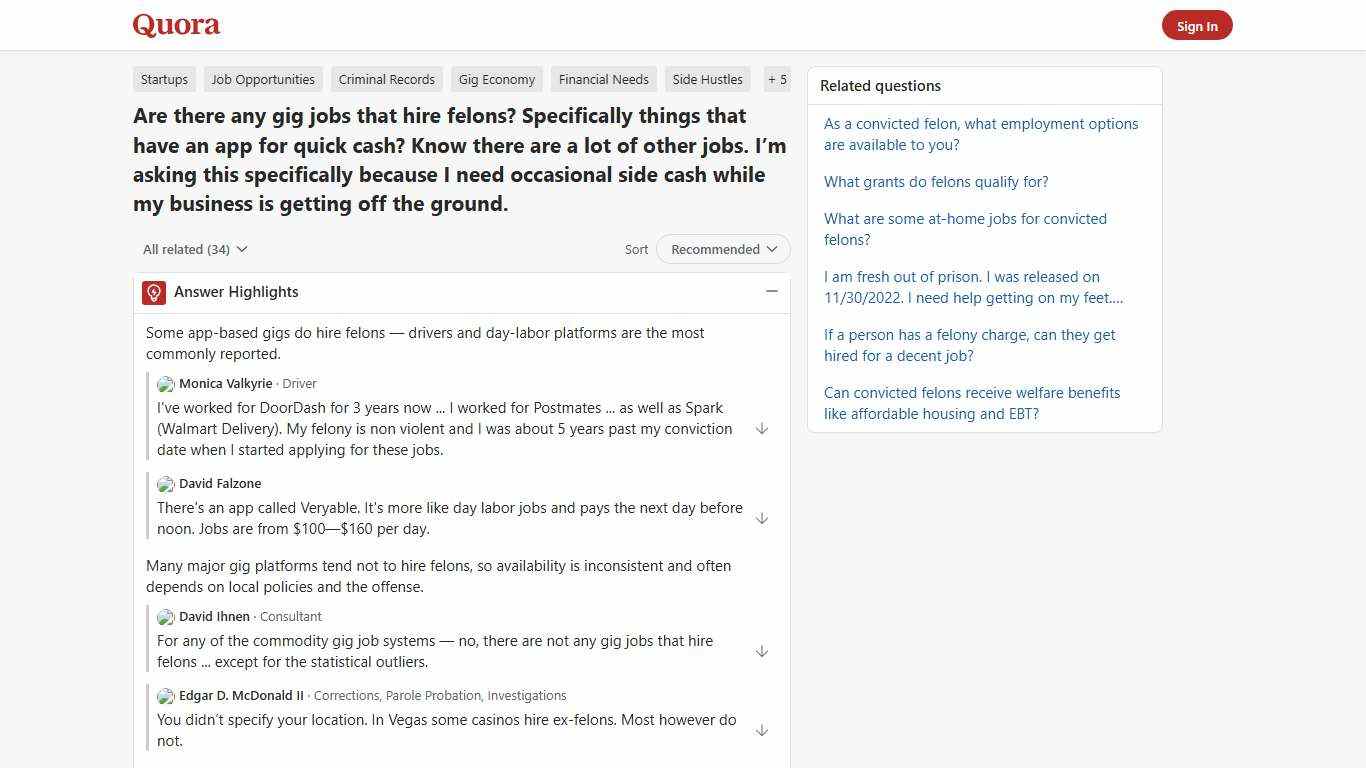Downvote David Ihnen's answer
1366x768 pixels.
762,651
